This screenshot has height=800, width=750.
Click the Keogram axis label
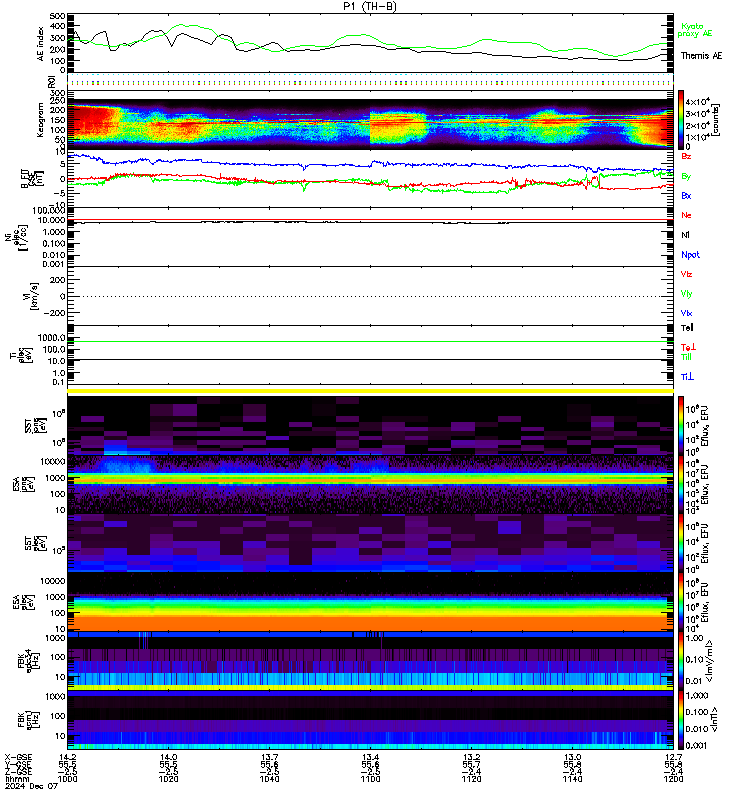click(40, 120)
